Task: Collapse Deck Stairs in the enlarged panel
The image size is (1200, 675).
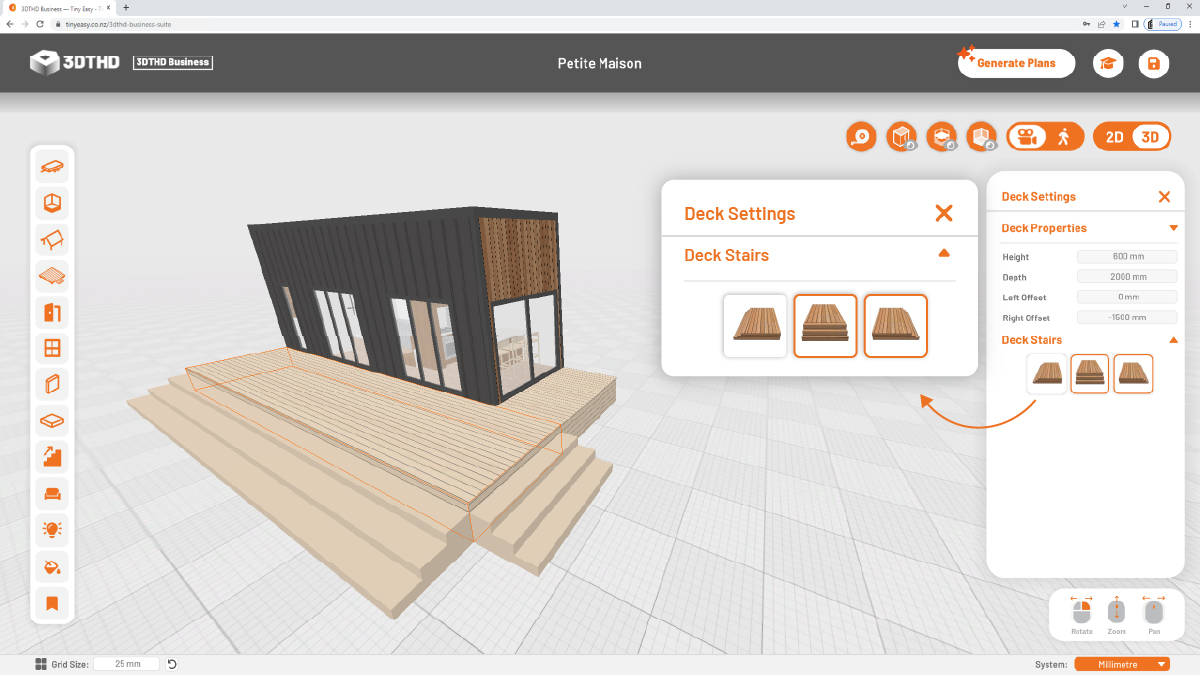Action: coord(944,254)
